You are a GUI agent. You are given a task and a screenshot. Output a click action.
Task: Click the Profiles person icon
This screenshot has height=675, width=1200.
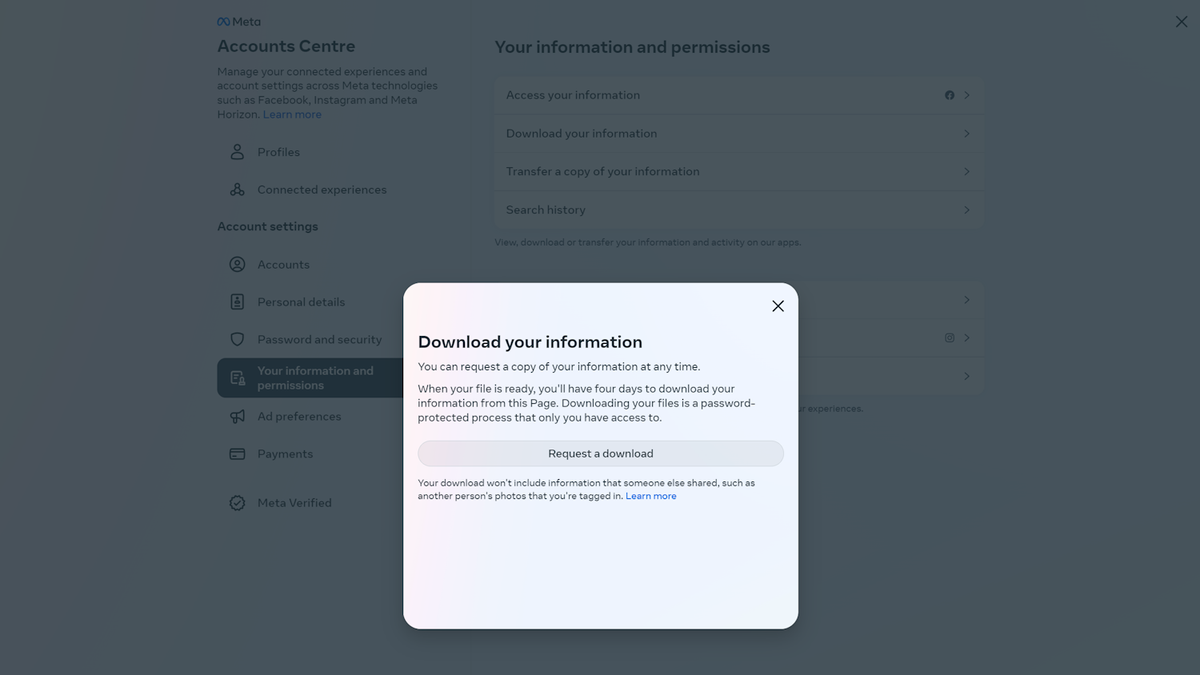pos(237,152)
